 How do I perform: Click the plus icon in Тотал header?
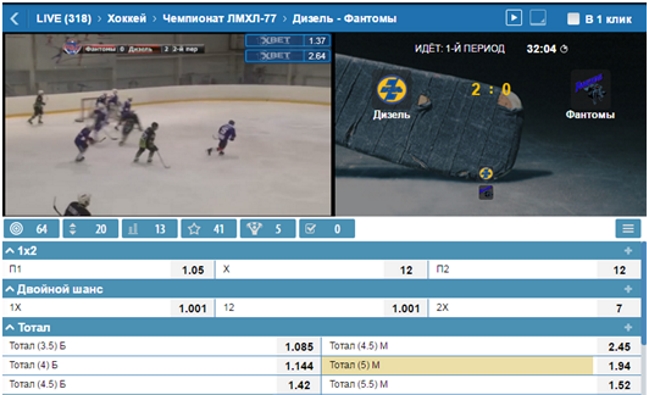pyautogui.click(x=628, y=327)
